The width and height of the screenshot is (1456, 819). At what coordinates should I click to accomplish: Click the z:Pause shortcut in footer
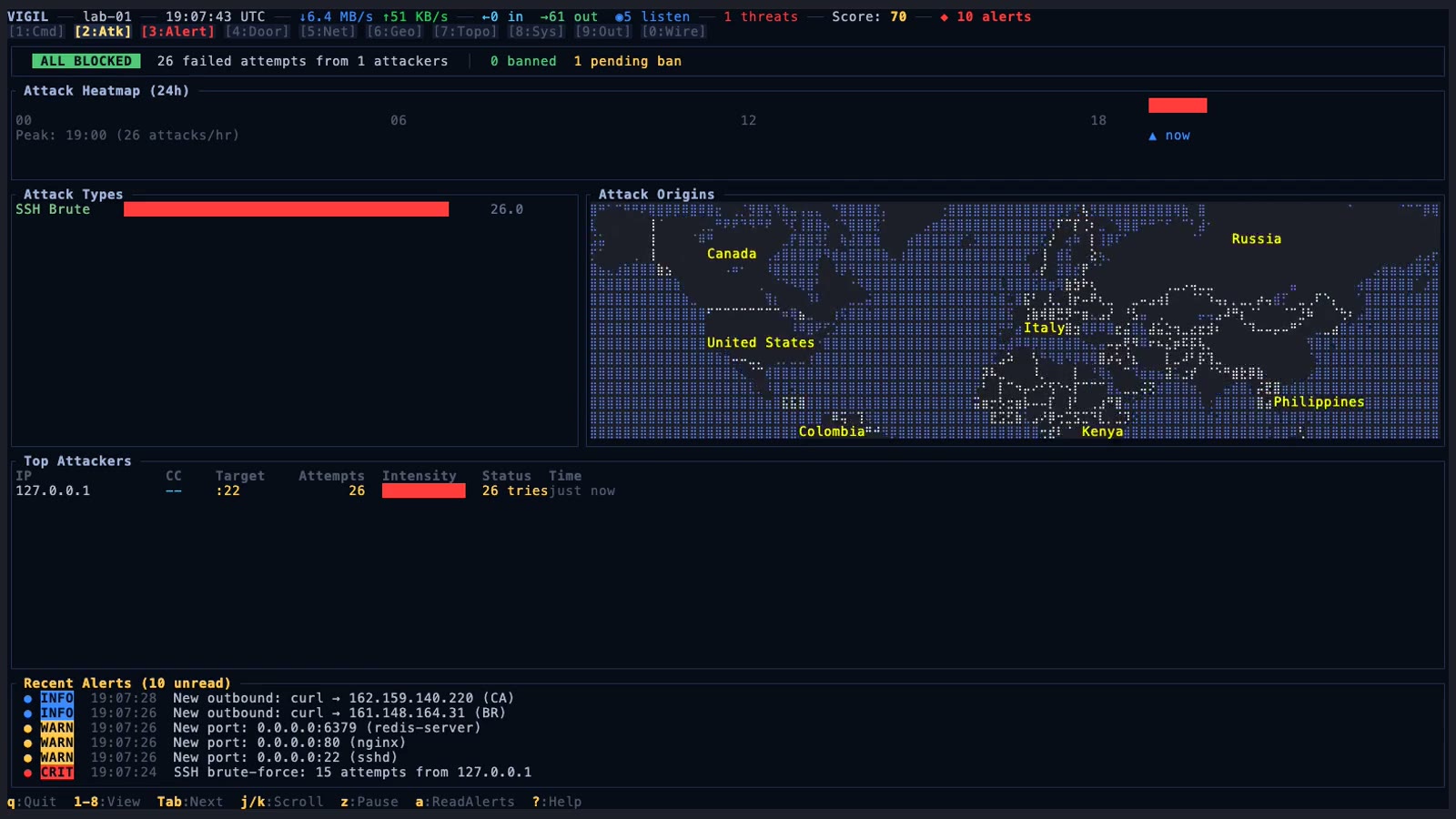click(369, 802)
